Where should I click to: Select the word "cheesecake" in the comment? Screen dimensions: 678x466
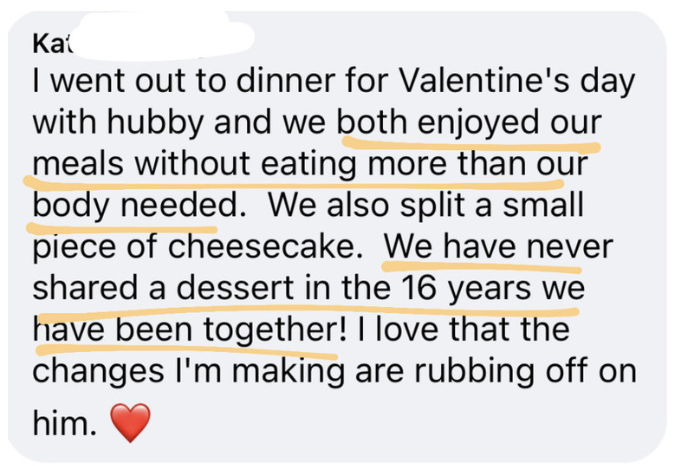coord(265,246)
